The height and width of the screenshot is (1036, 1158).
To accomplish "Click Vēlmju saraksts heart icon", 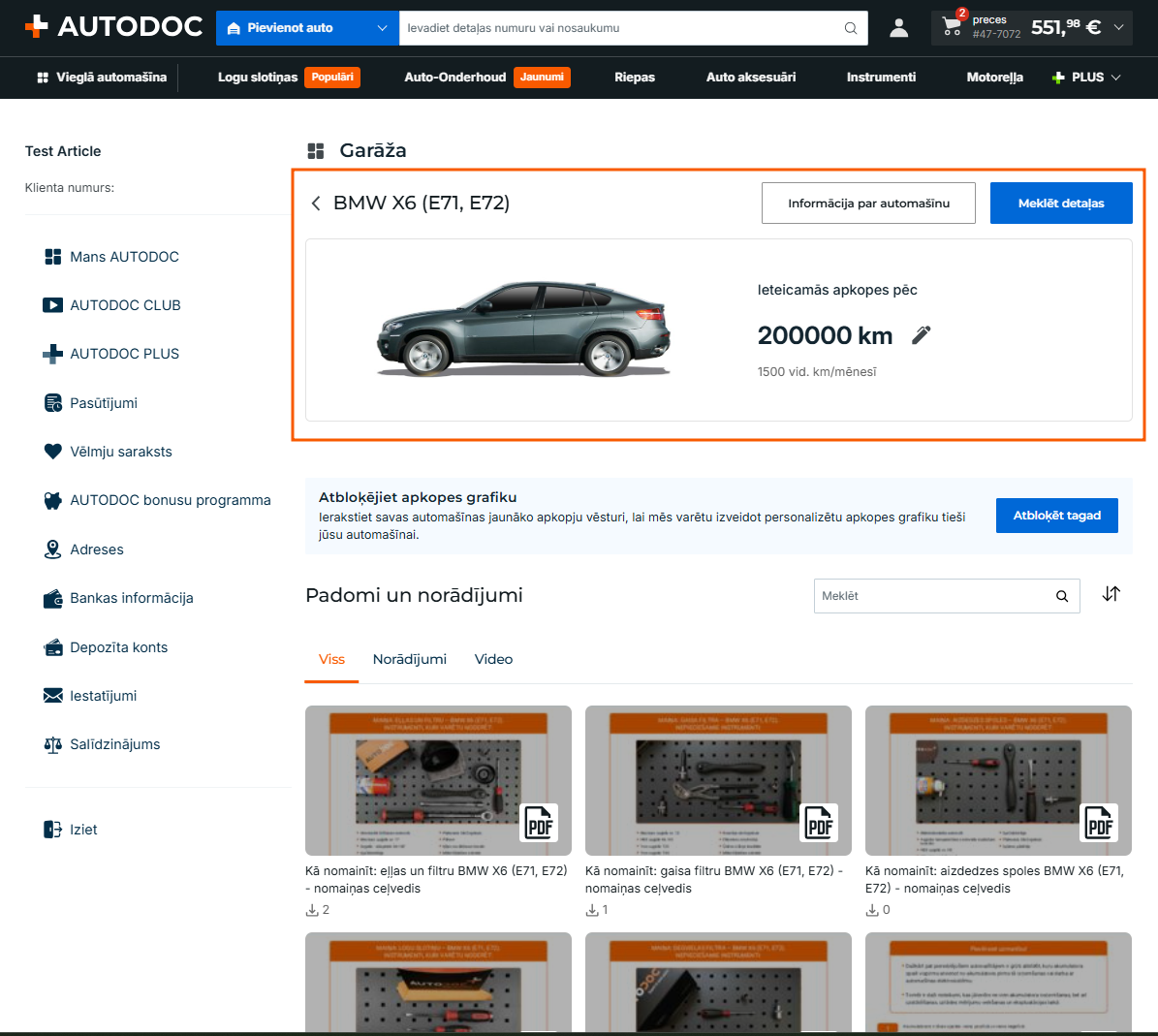I will (x=52, y=452).
